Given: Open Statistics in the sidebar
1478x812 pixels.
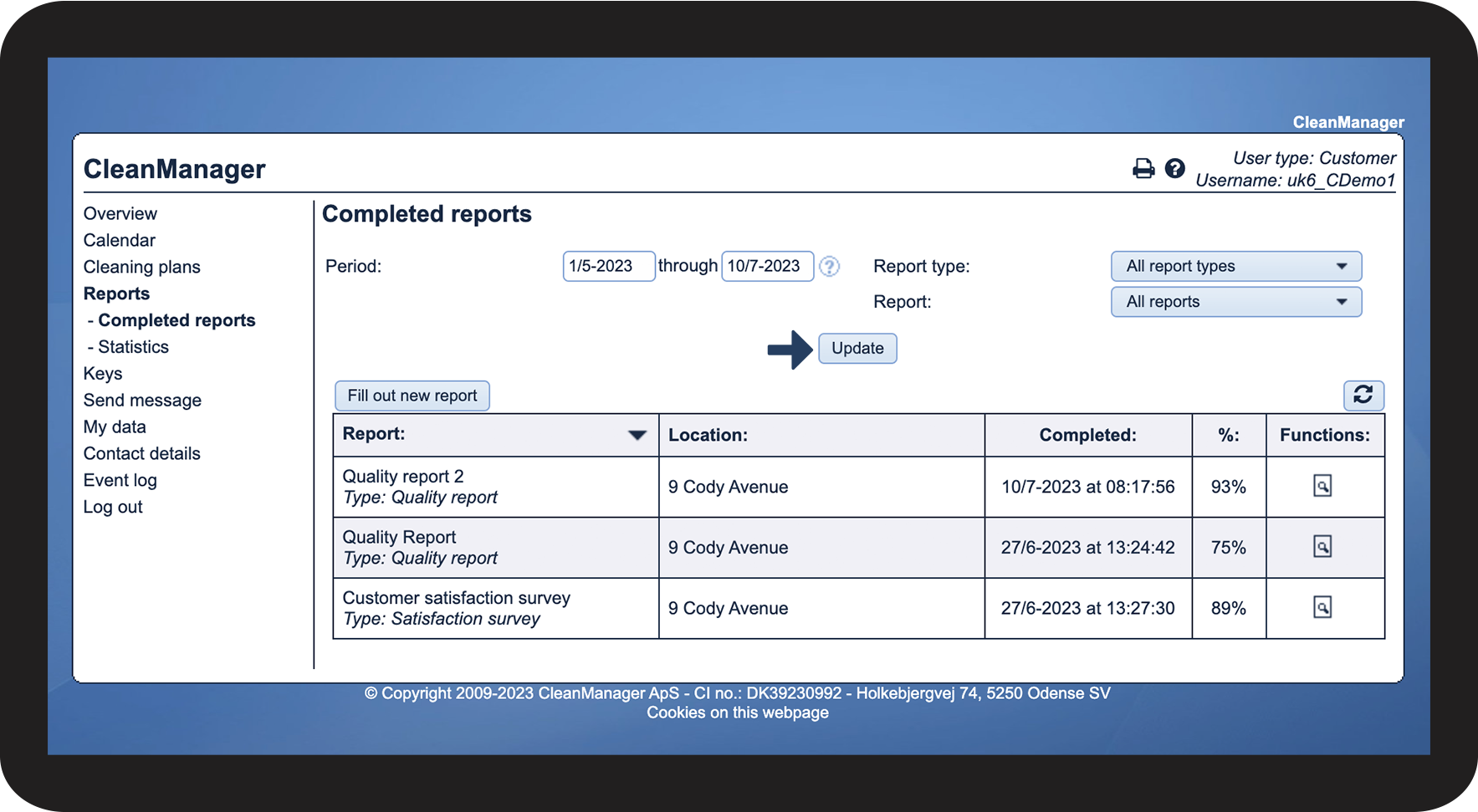Looking at the screenshot, I should [133, 347].
